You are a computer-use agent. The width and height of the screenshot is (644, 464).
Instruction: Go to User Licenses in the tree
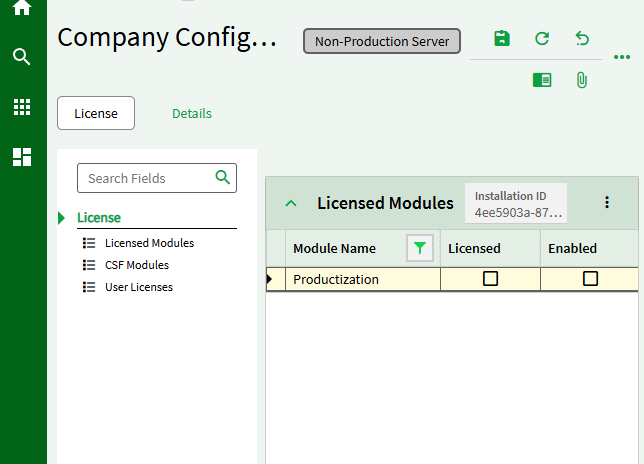138,287
